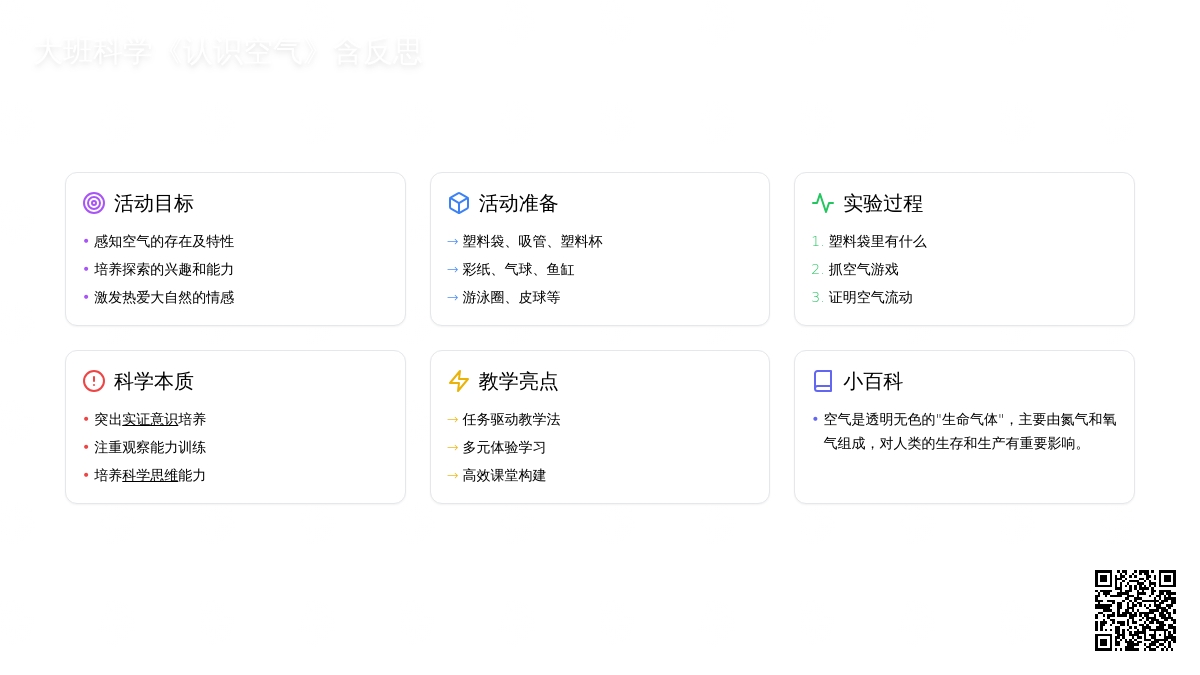
Task: Click the 多元体验学习 list item
Action: [x=504, y=448]
